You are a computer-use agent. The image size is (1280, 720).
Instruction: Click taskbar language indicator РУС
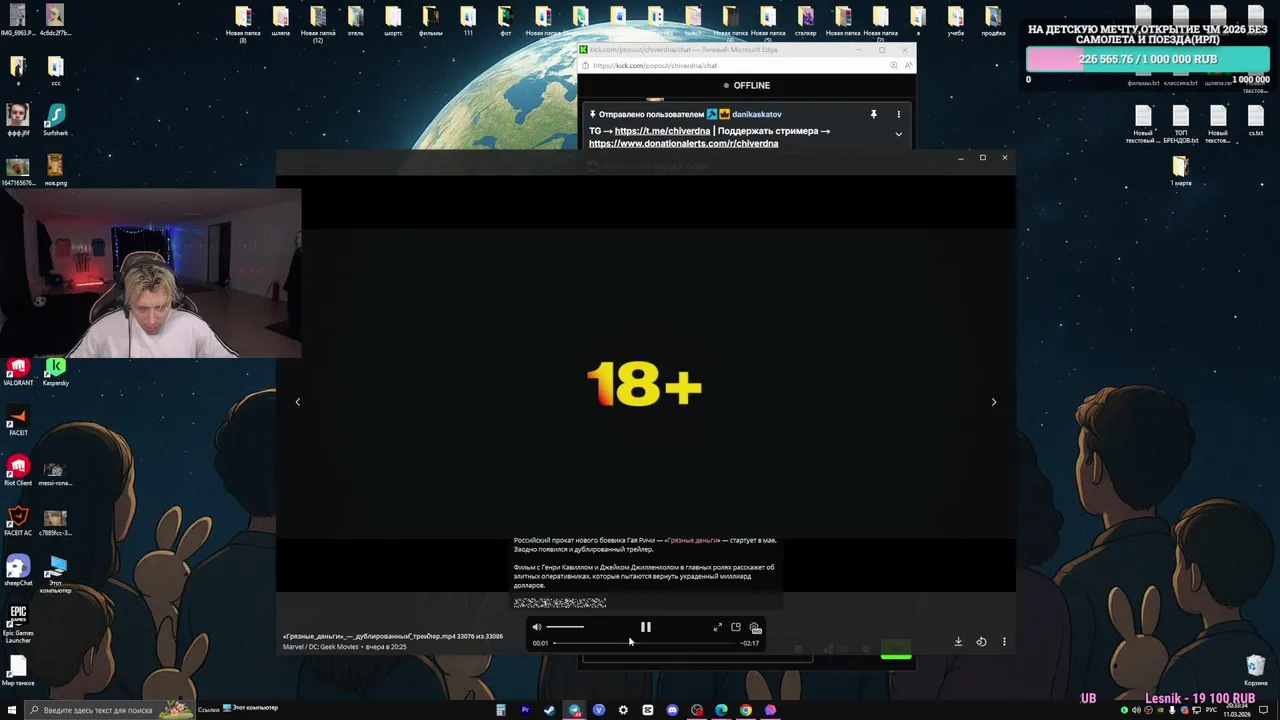(x=1211, y=710)
